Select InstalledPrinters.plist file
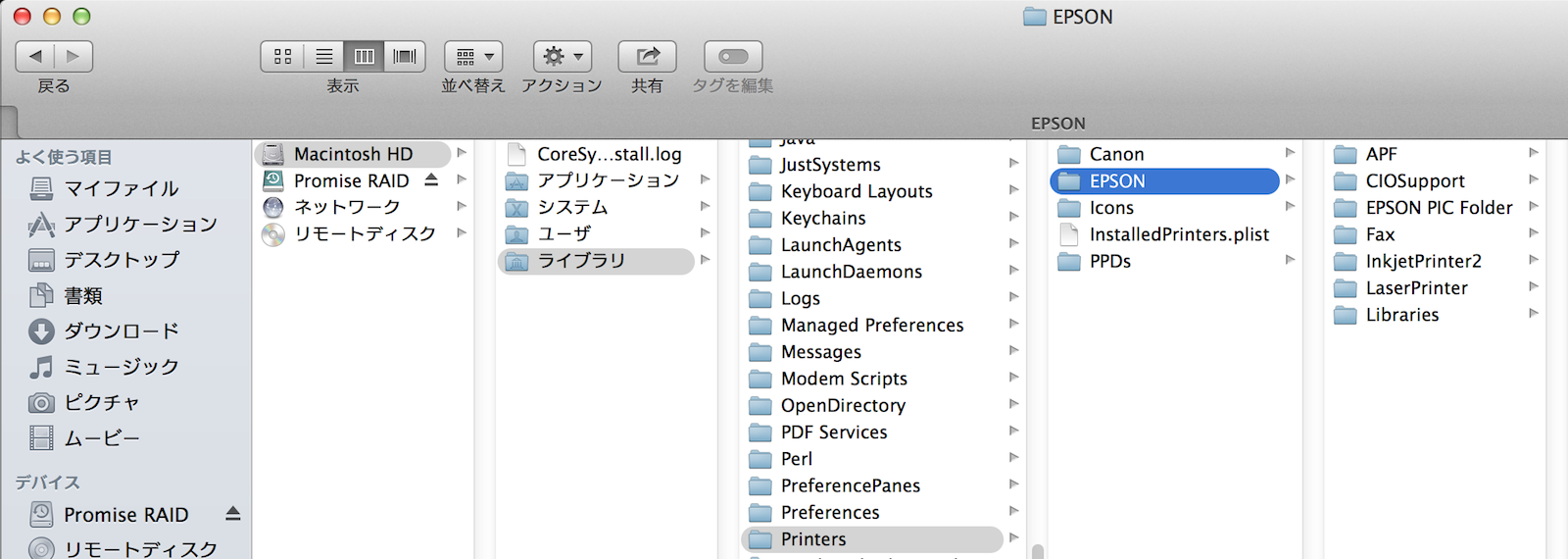The width and height of the screenshot is (1568, 559). coord(1164,234)
